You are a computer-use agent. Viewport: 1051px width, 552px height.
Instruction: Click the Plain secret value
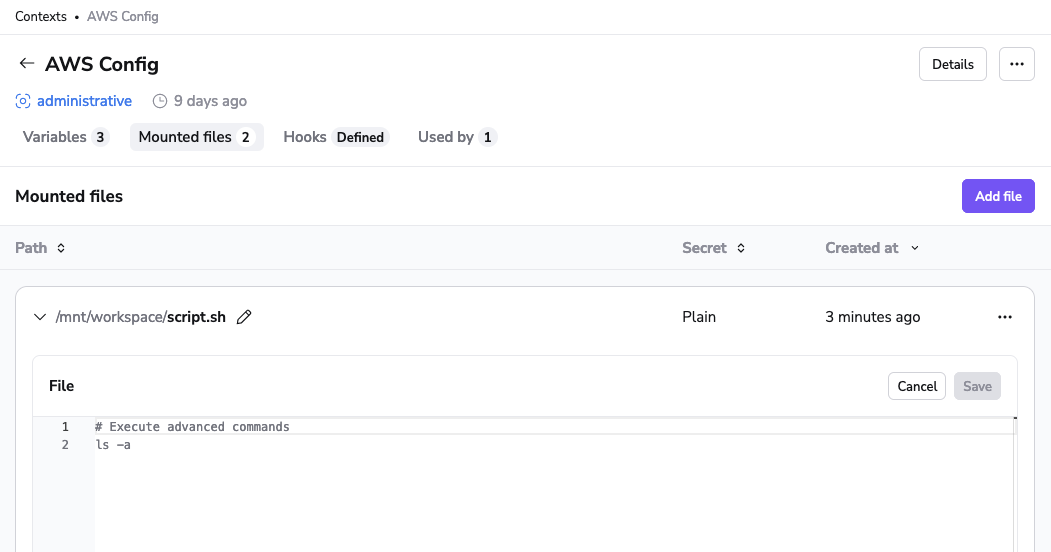tap(699, 317)
